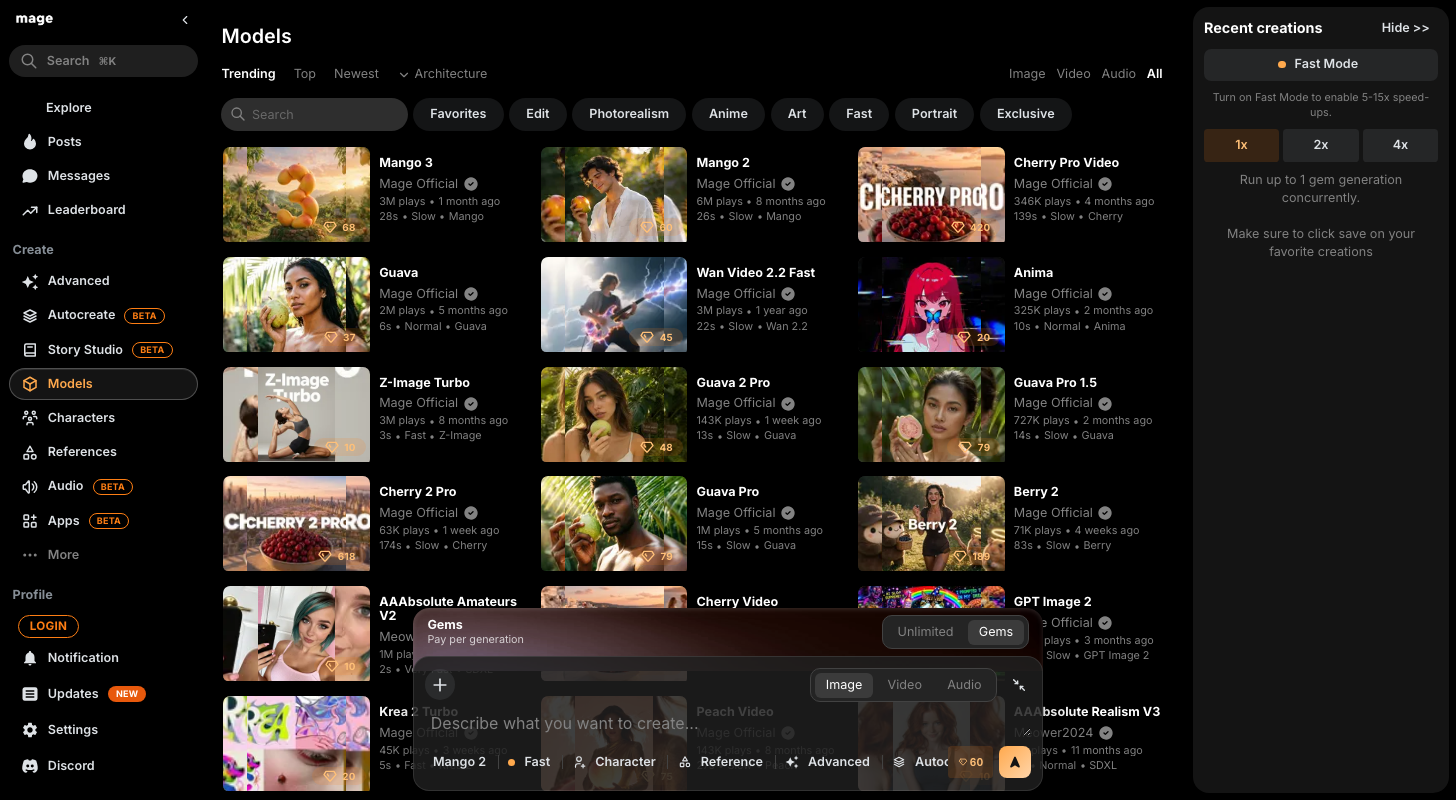1456x800 pixels.
Task: Set prompt type to Audio
Action: pos(964,685)
